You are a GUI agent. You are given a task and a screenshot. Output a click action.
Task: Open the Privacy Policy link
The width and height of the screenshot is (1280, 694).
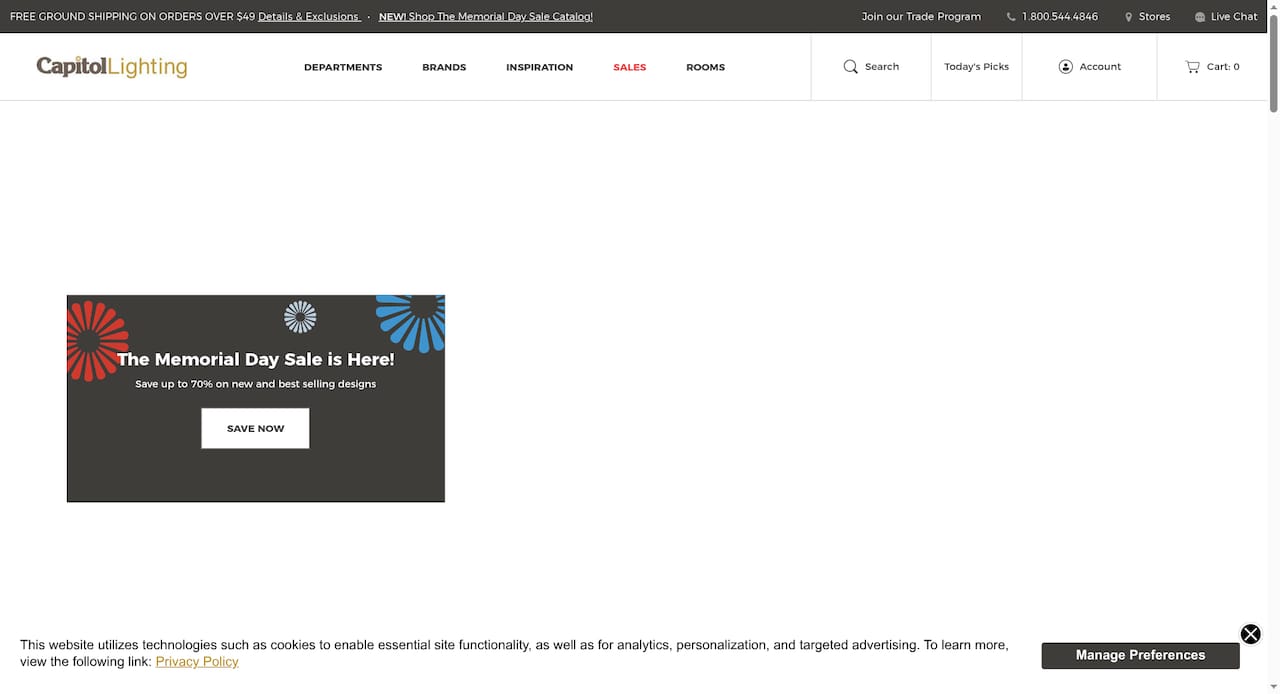[x=197, y=661]
